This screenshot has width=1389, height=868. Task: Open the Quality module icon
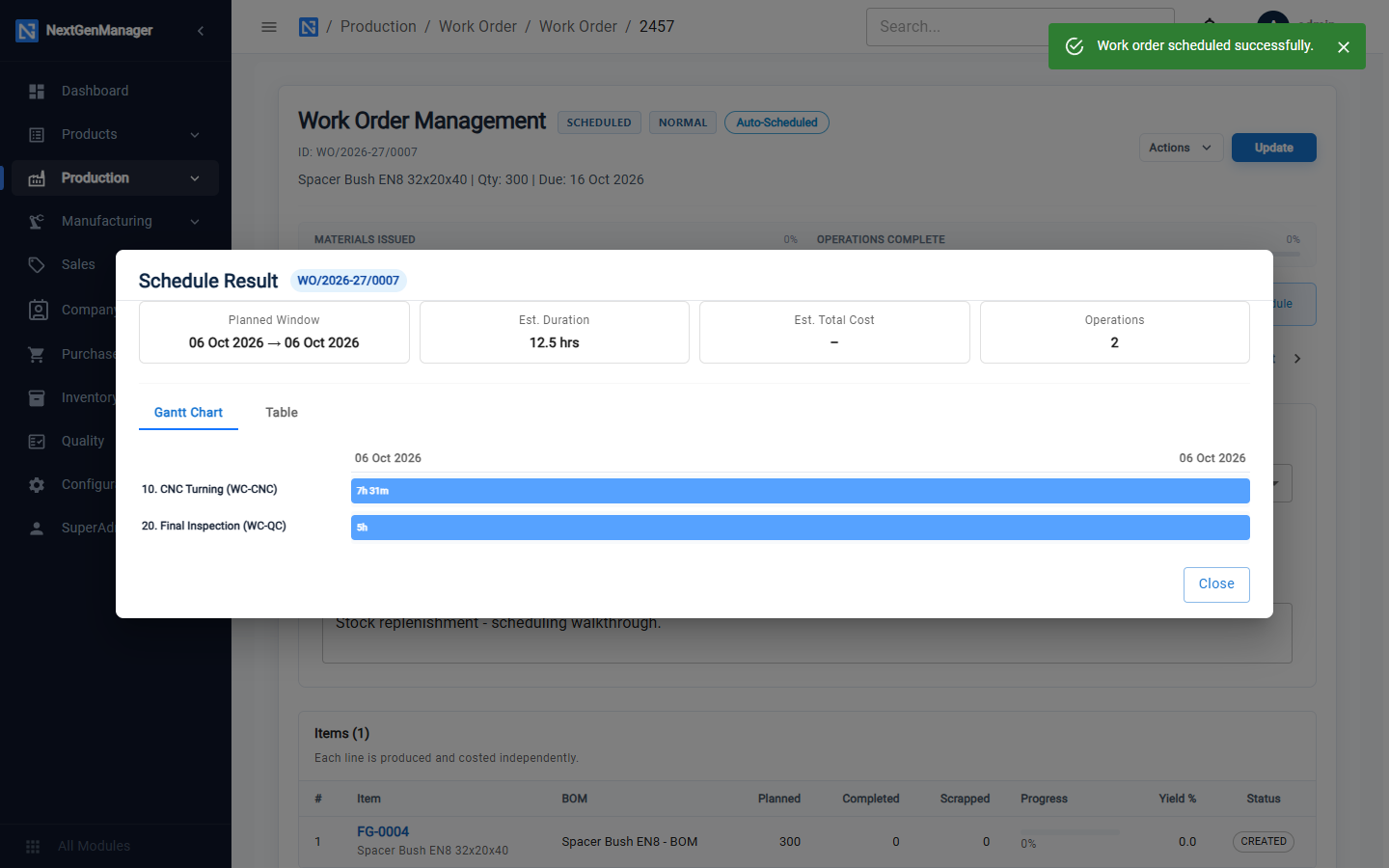pos(37,441)
